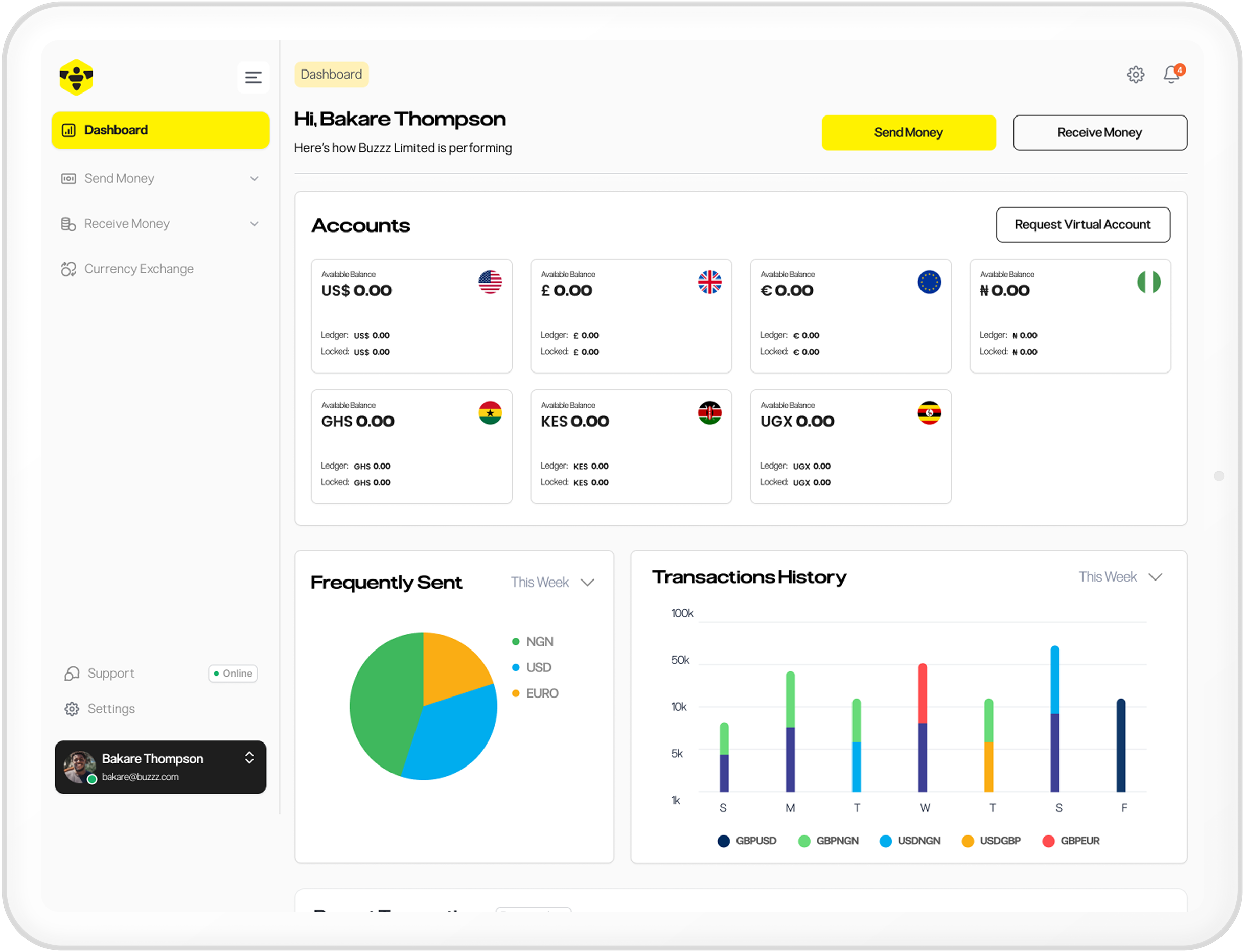
Task: Click the Uganda flag on UGX account
Action: (929, 412)
